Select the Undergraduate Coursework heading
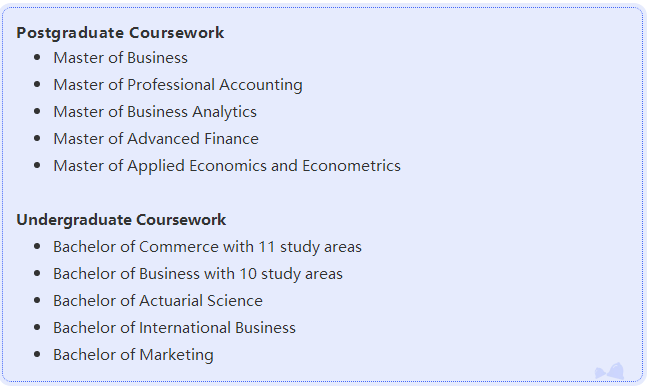The height and width of the screenshot is (386, 648). tap(121, 220)
